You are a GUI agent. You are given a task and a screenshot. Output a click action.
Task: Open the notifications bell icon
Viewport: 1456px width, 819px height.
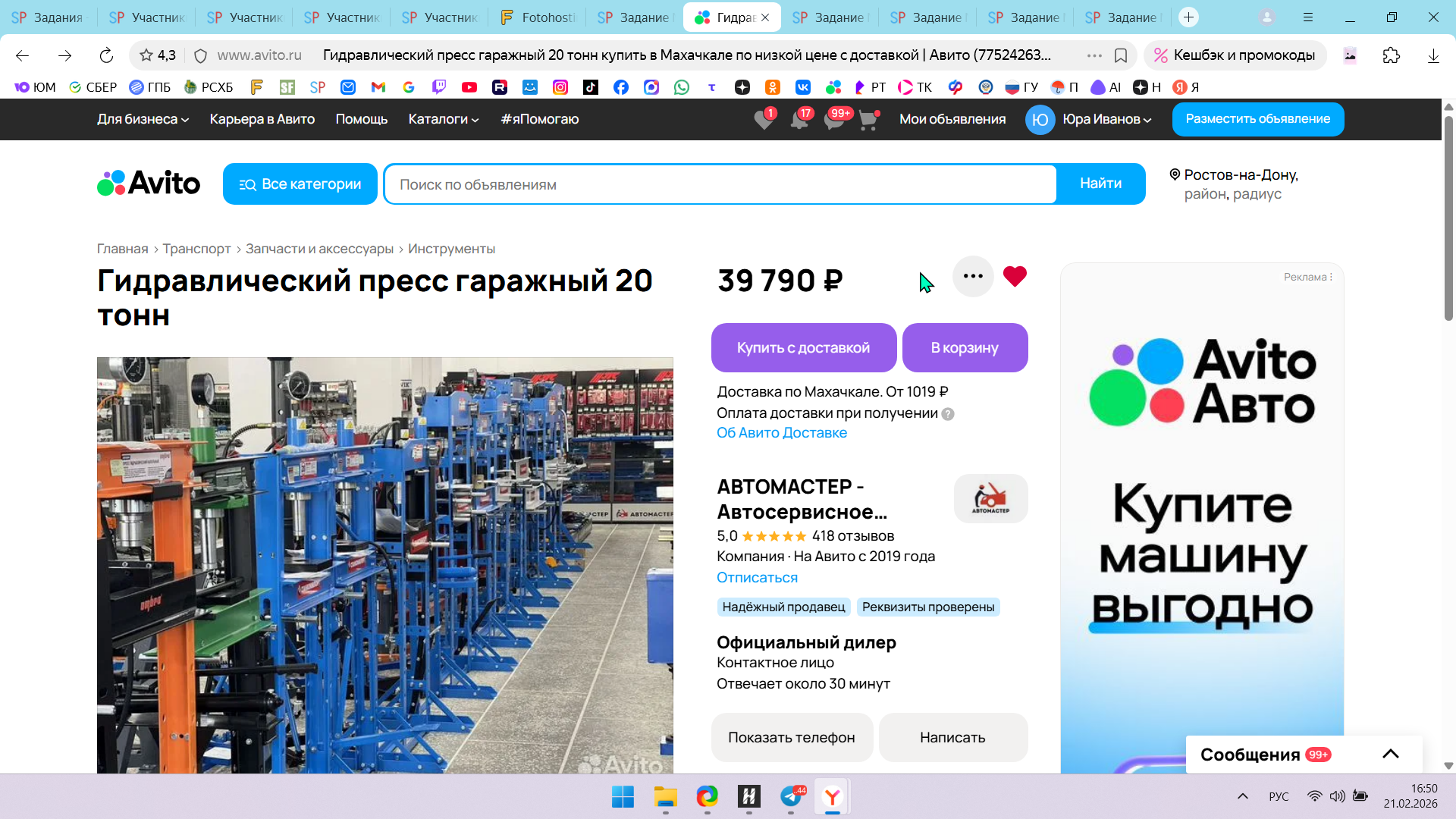pos(799,120)
